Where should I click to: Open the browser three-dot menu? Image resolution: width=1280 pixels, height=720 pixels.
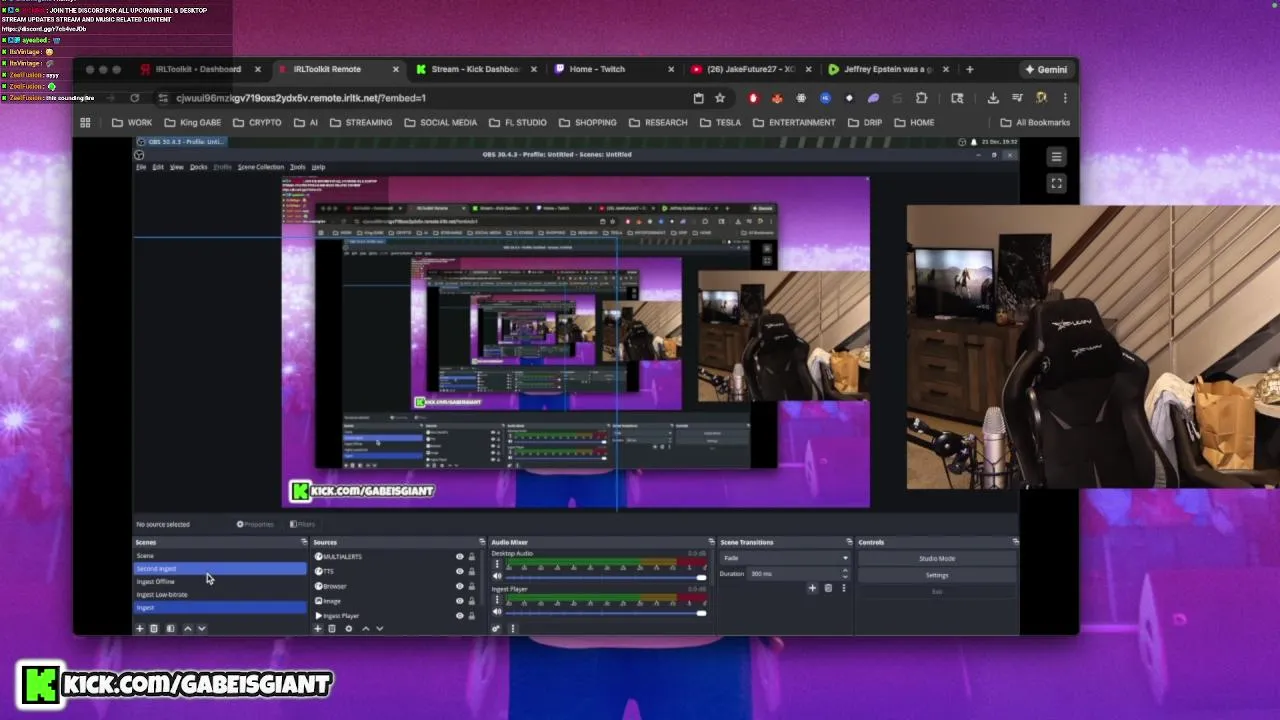(x=1065, y=98)
